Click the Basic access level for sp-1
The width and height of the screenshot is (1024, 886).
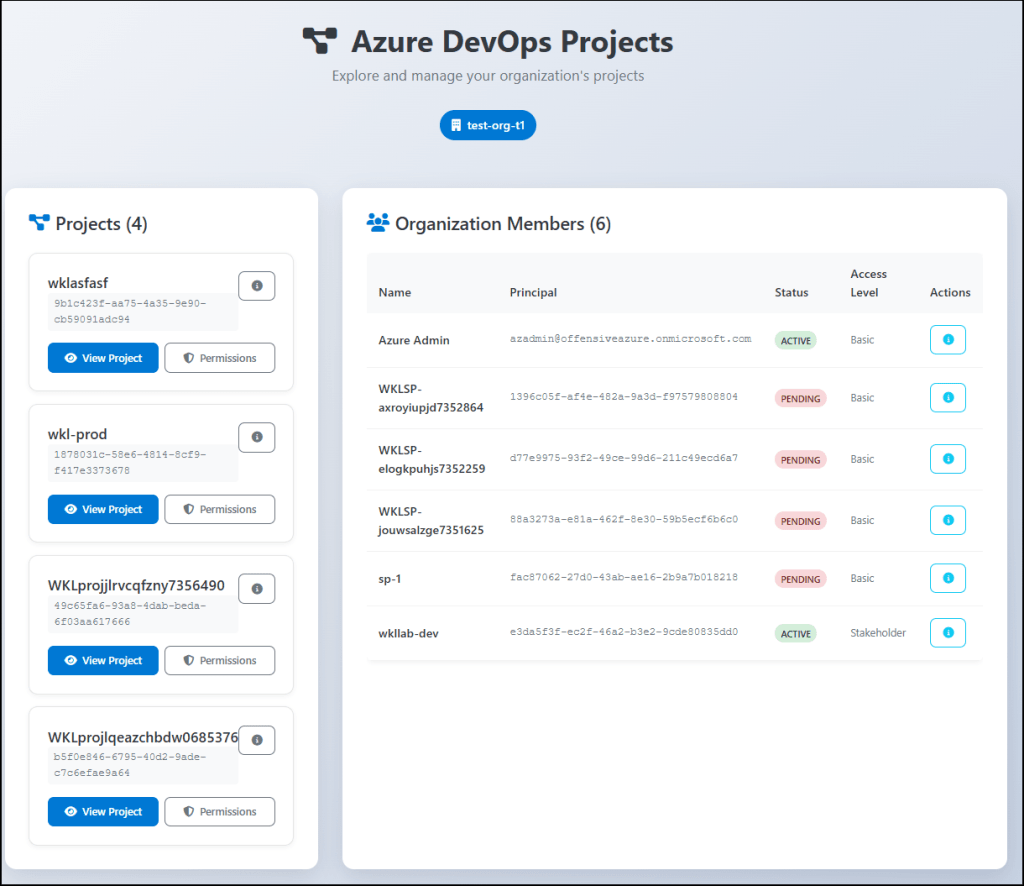[x=862, y=578]
